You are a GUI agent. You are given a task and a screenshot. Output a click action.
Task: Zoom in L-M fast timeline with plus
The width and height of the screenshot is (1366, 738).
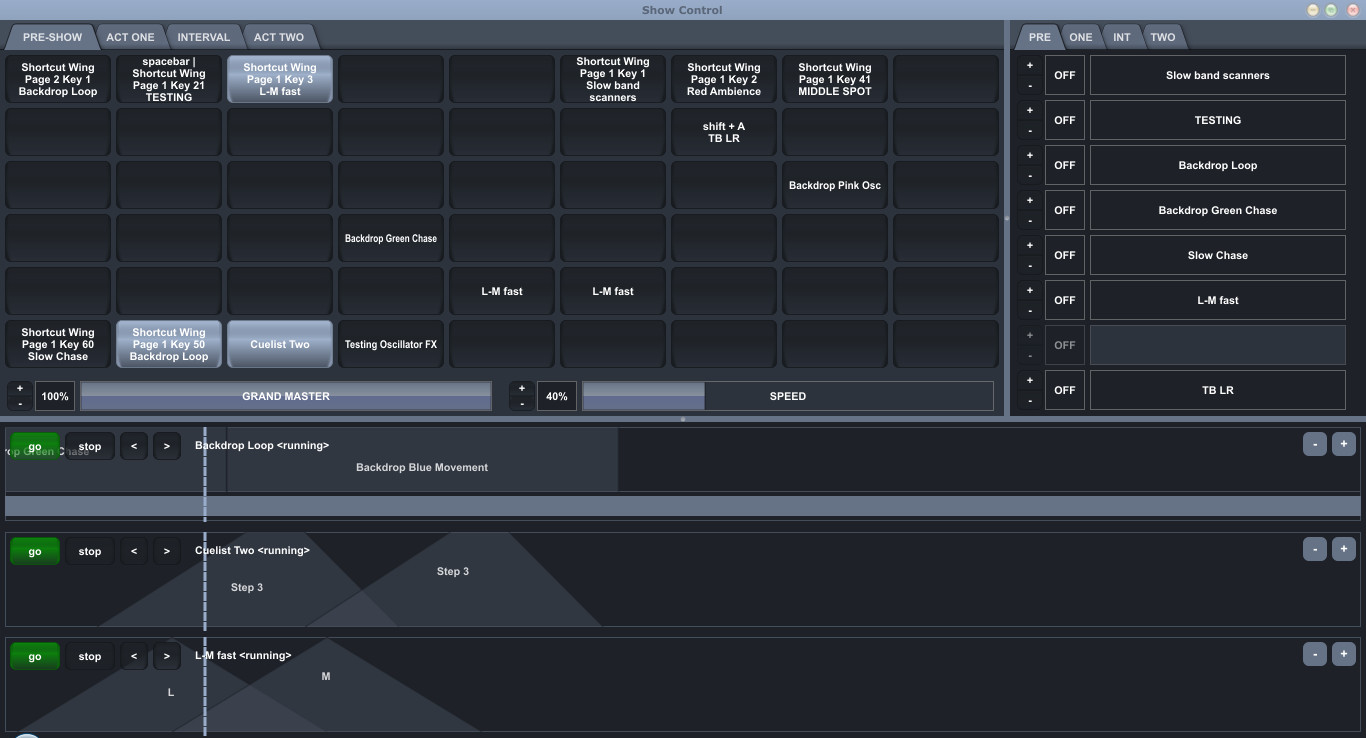click(x=1344, y=654)
